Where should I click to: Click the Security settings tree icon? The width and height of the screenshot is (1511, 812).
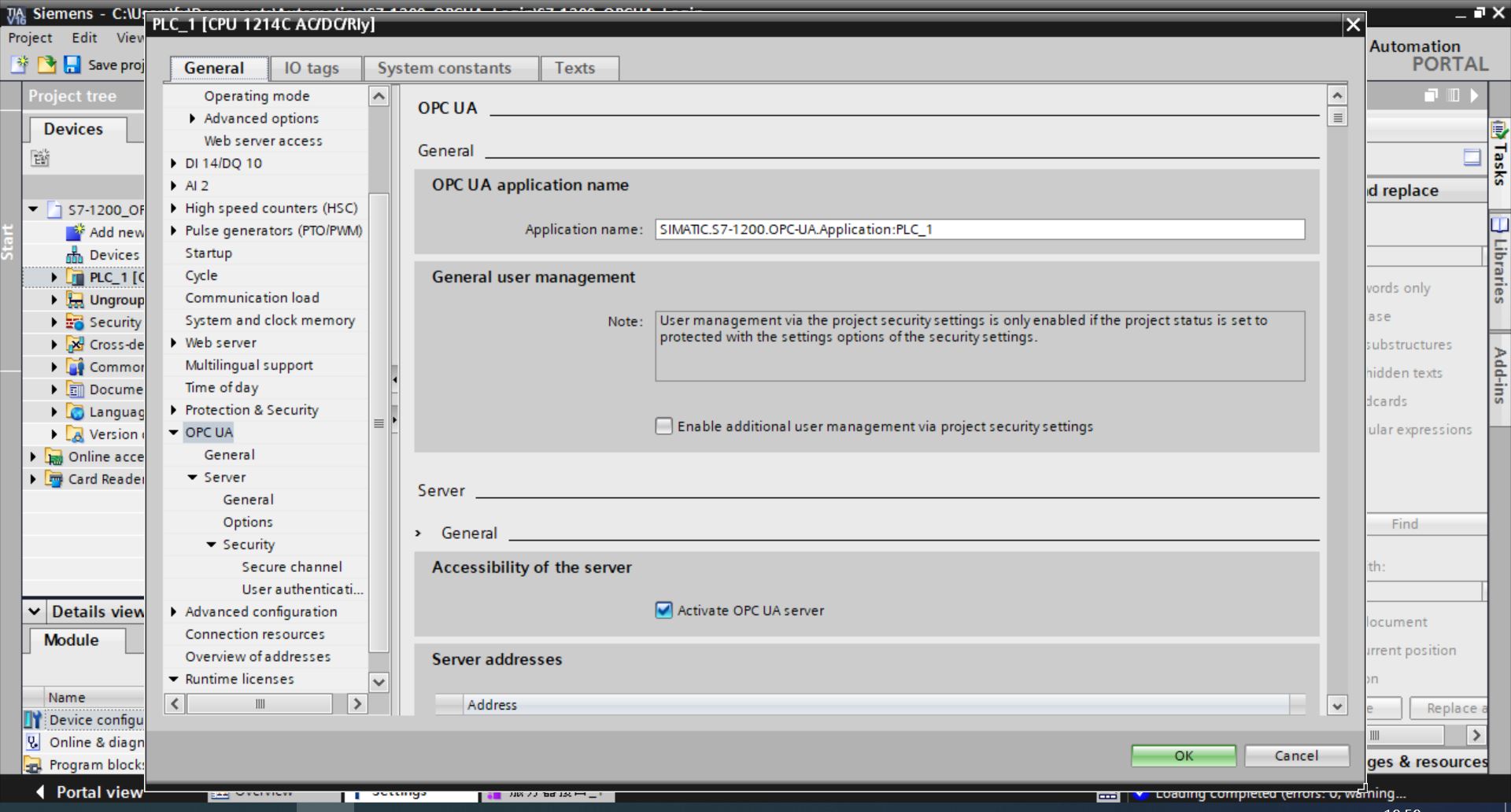point(75,322)
